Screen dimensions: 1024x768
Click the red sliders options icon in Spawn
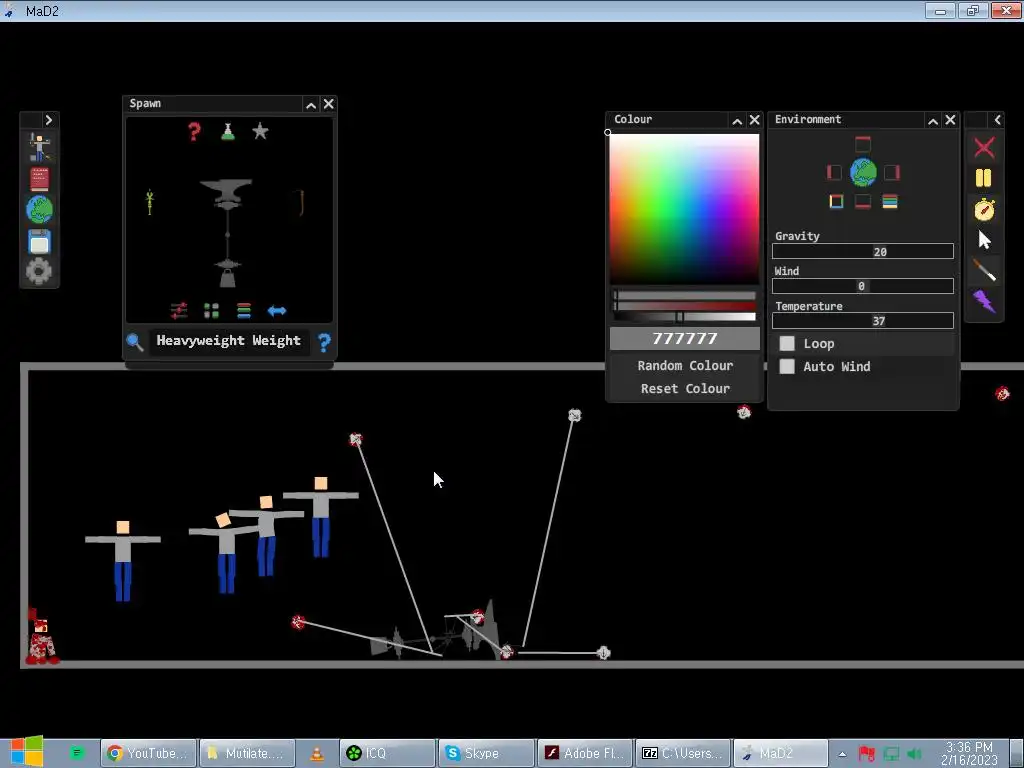coord(178,310)
